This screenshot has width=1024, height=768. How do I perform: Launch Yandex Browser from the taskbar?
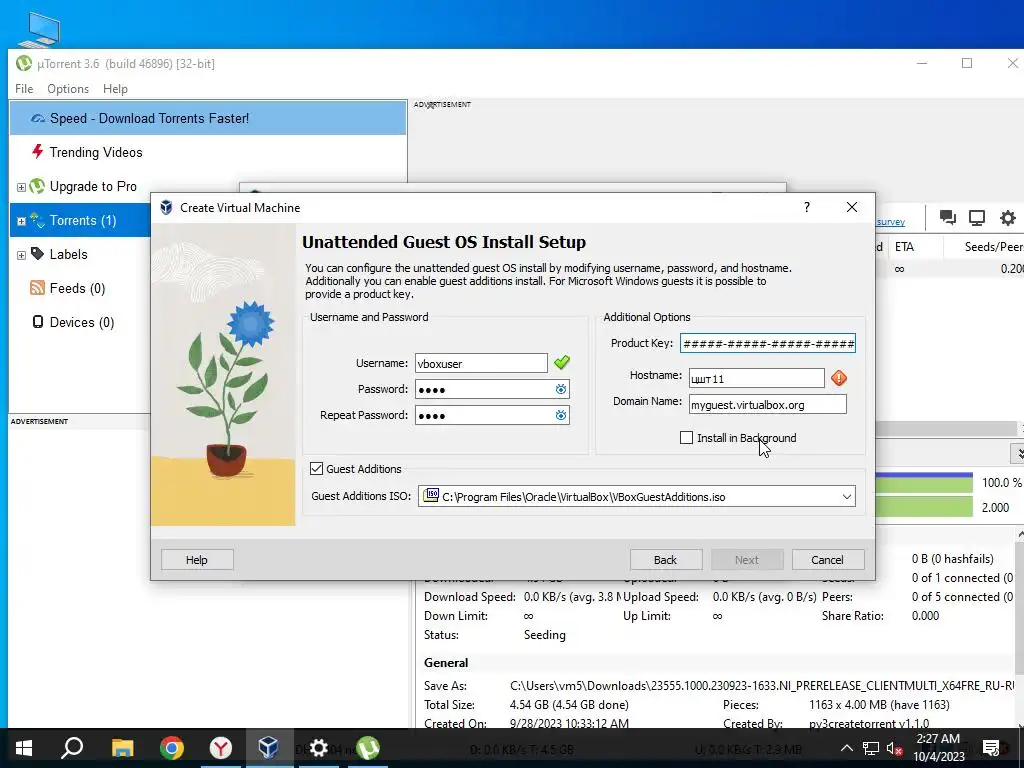(221, 748)
